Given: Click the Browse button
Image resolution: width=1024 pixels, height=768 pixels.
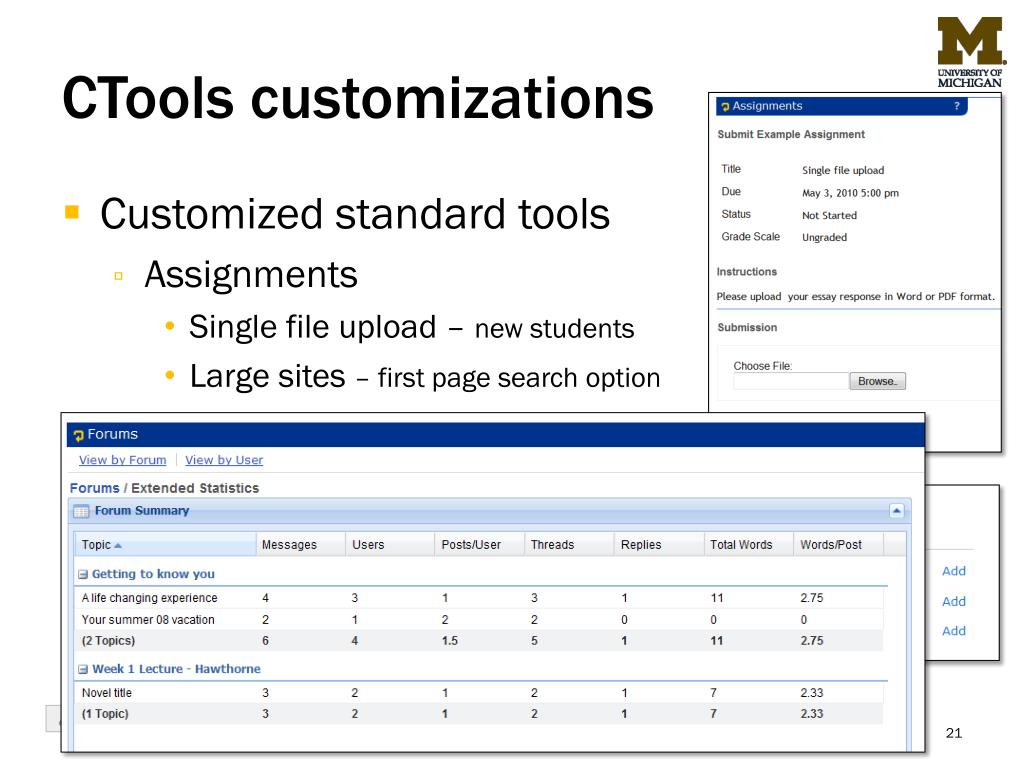Looking at the screenshot, I should tap(877, 381).
